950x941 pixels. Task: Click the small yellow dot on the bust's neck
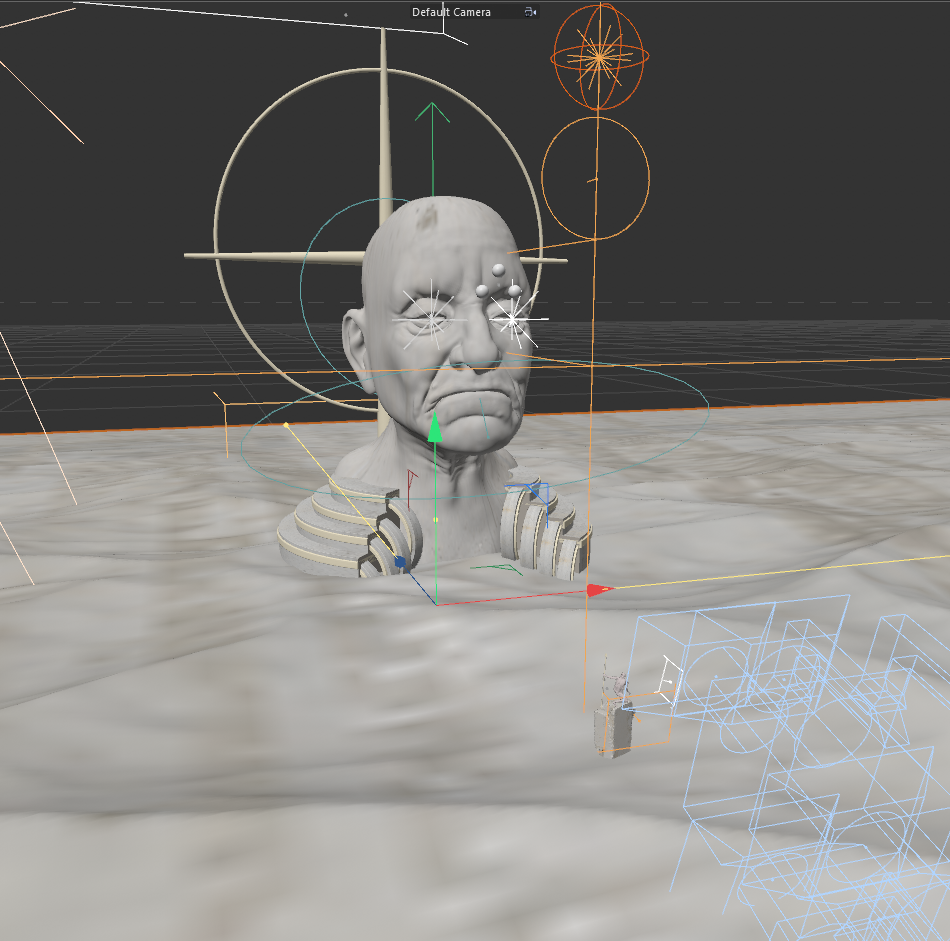[x=436, y=520]
